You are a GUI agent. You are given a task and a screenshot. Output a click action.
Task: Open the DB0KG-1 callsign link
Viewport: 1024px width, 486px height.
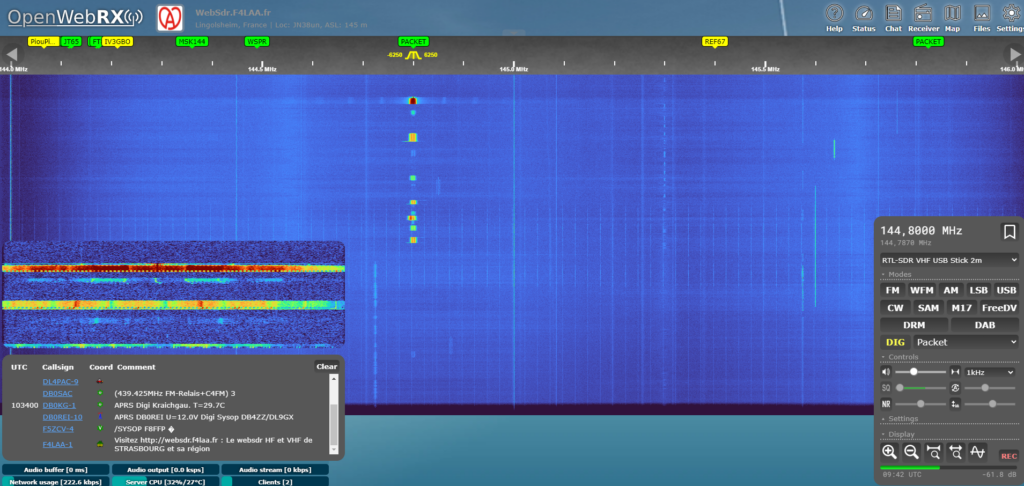tap(58, 405)
